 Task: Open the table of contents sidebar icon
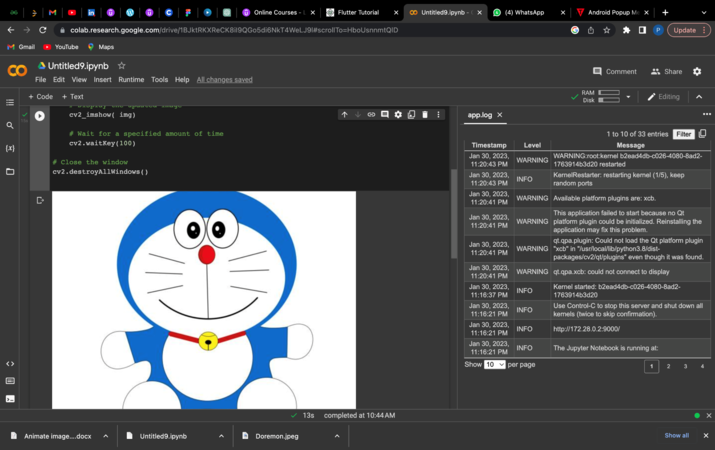(11, 103)
